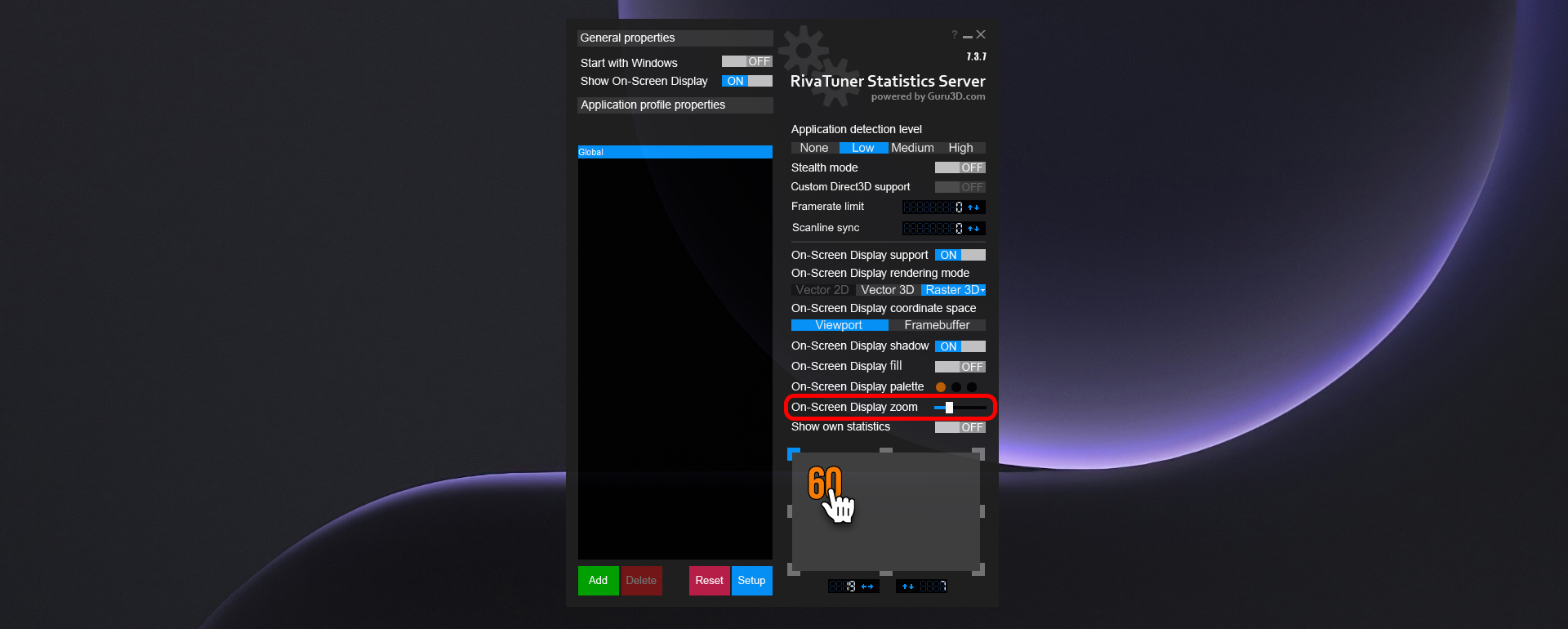Image resolution: width=1568 pixels, height=629 pixels.
Task: Click the Framerate limit up-down arrows
Action: coord(973,207)
